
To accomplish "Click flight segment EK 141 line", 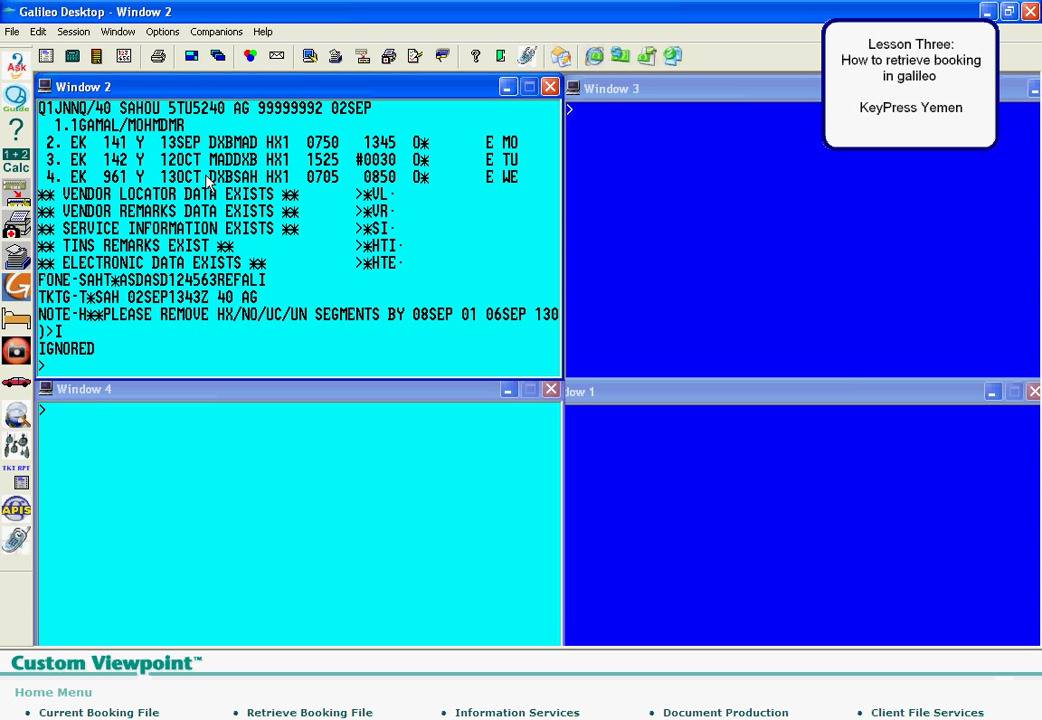I will pos(282,142).
